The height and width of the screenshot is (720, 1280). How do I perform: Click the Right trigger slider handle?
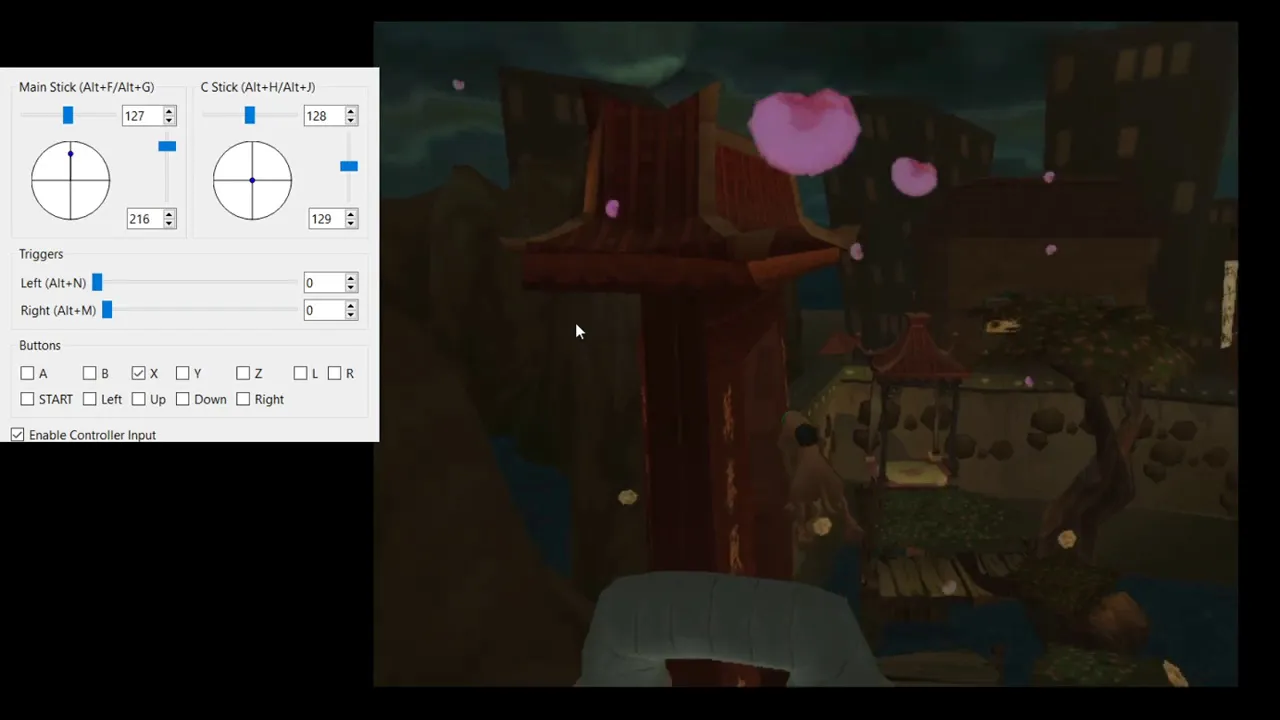pos(107,310)
